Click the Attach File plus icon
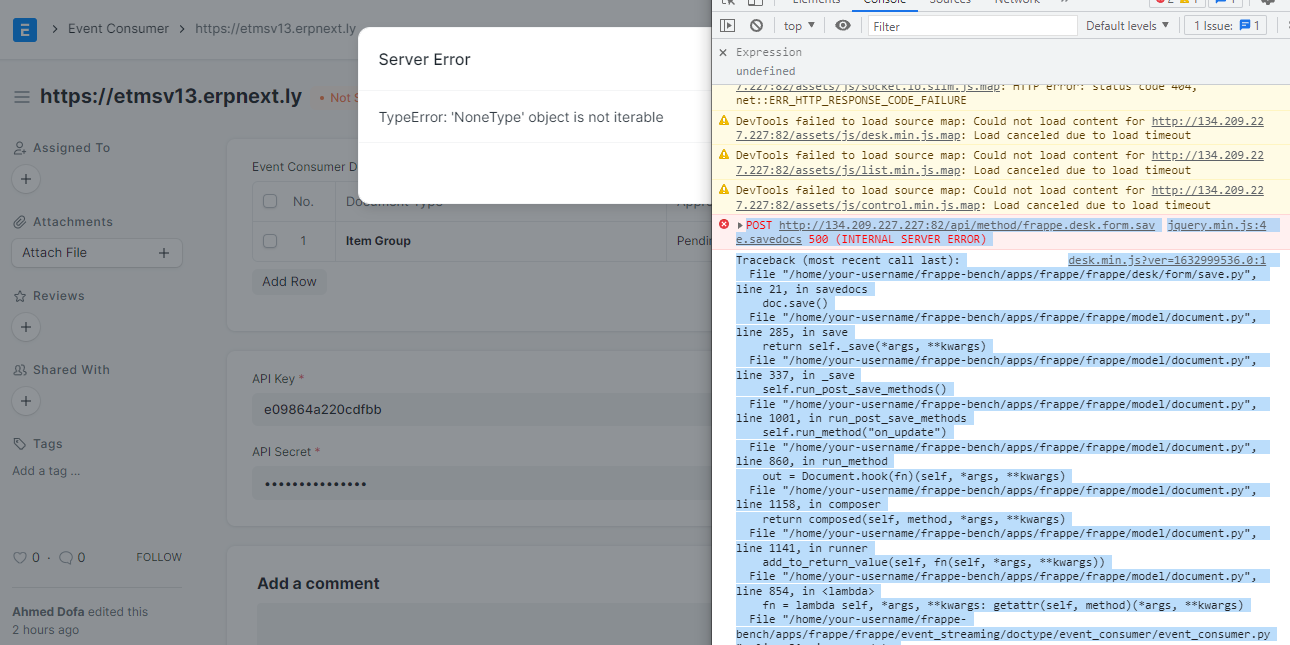 (163, 253)
